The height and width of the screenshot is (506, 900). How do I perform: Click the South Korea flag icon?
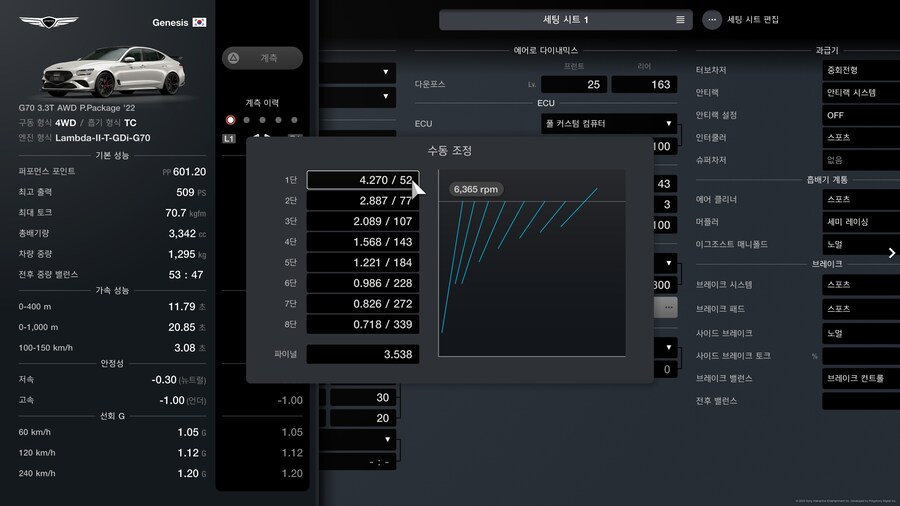point(199,22)
